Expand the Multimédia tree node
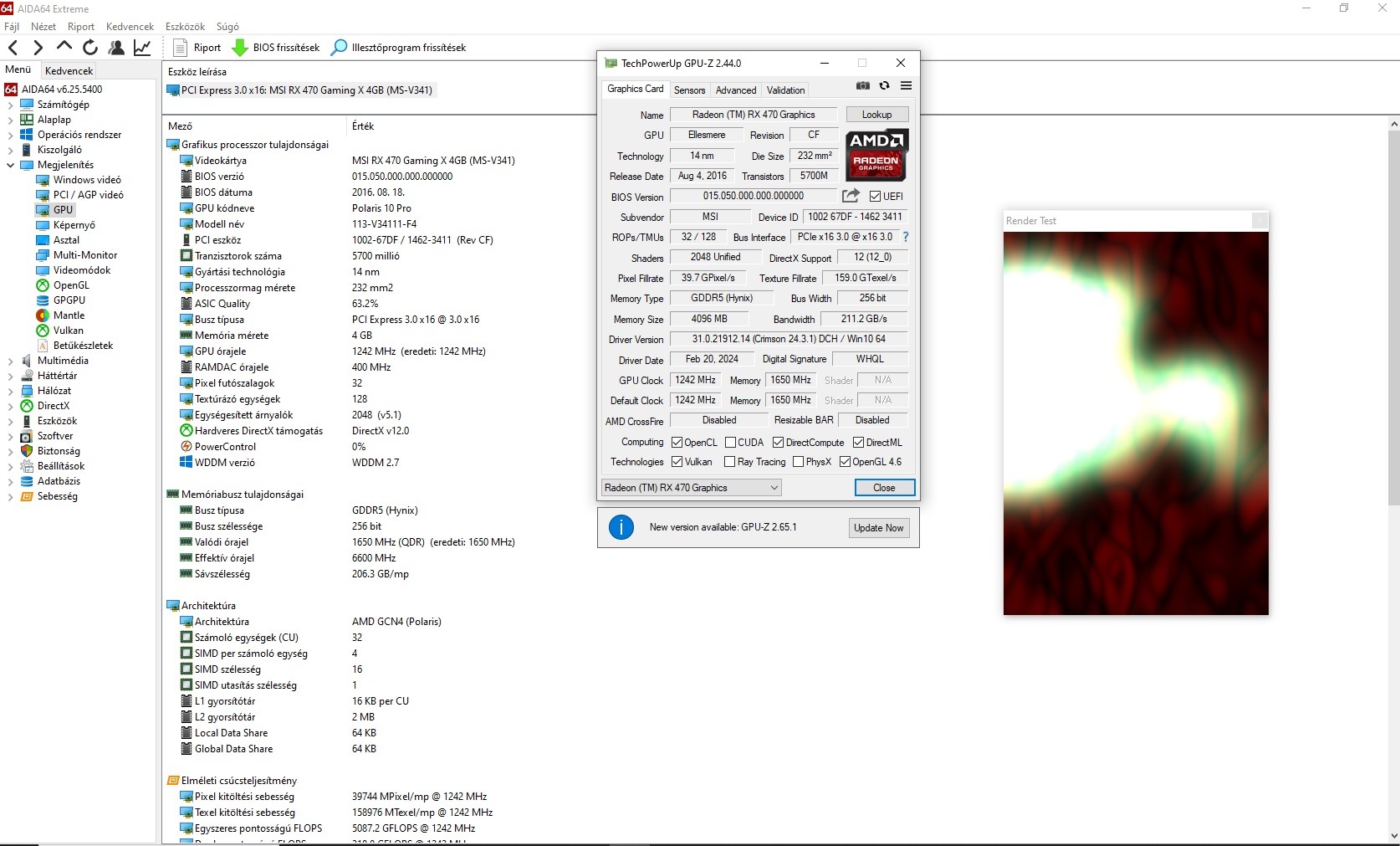This screenshot has width=1400, height=846. coord(10,361)
